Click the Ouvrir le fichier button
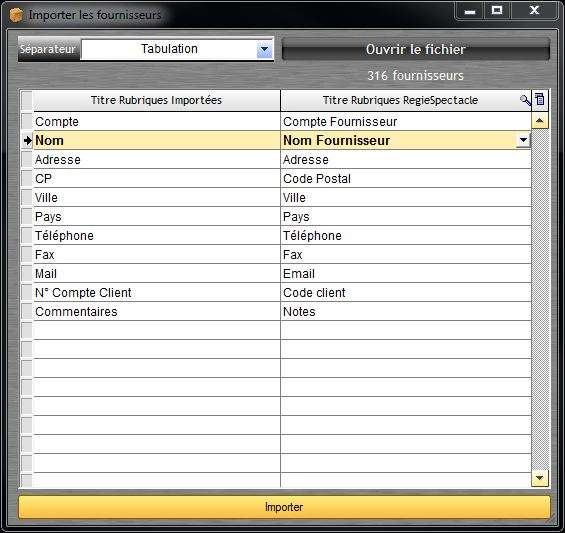 click(416, 49)
